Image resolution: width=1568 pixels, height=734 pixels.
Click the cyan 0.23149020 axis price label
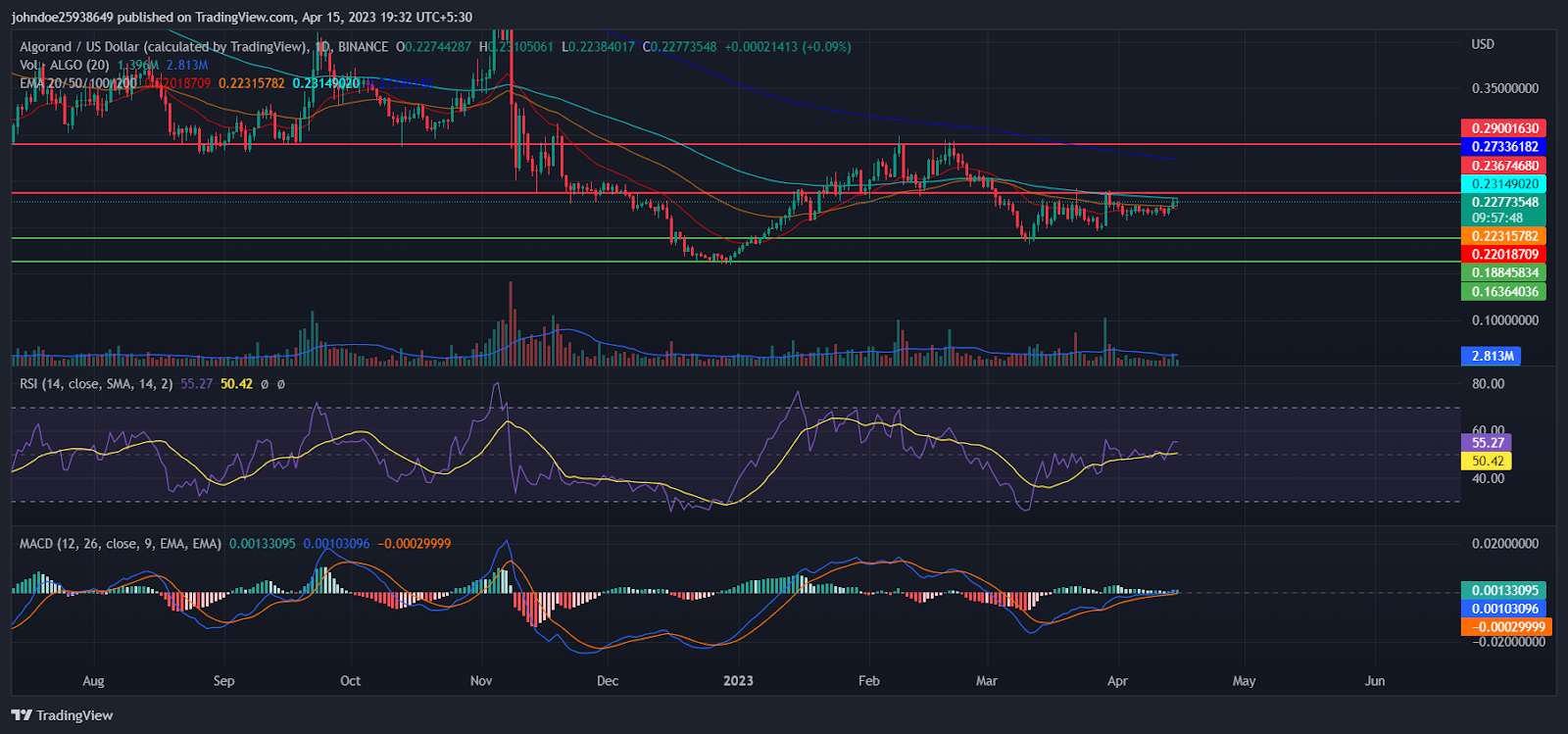(x=1504, y=184)
